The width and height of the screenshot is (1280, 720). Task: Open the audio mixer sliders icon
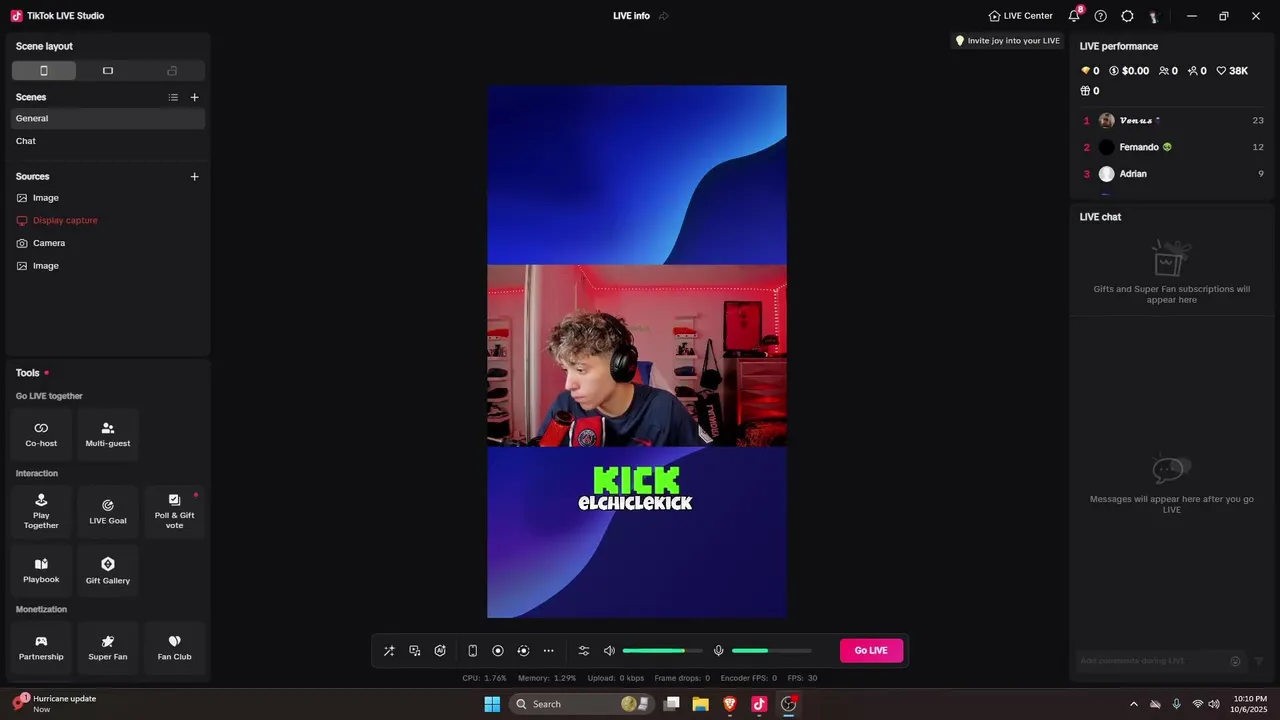[584, 651]
